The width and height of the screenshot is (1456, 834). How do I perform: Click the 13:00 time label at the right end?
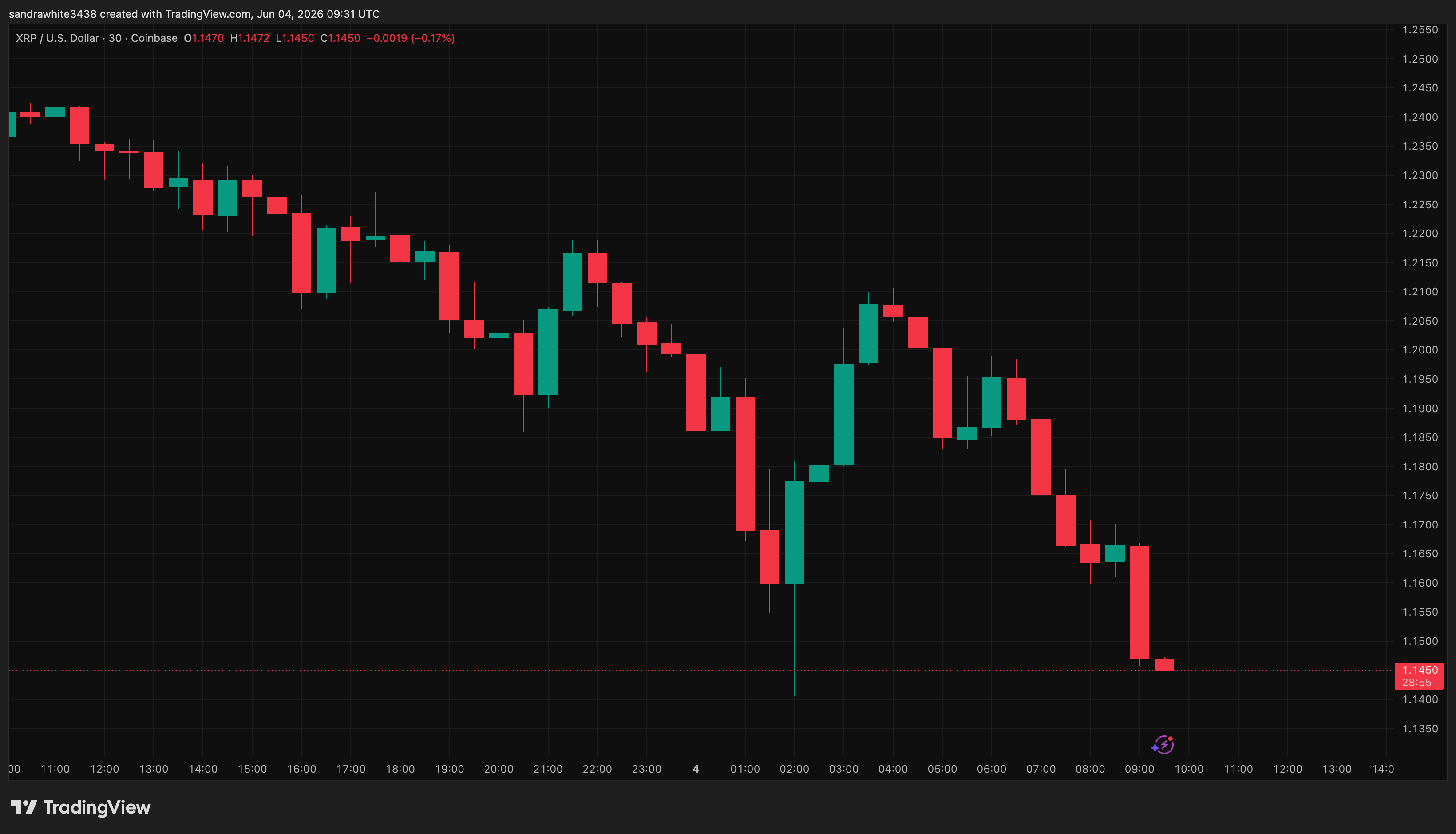pyautogui.click(x=1337, y=769)
